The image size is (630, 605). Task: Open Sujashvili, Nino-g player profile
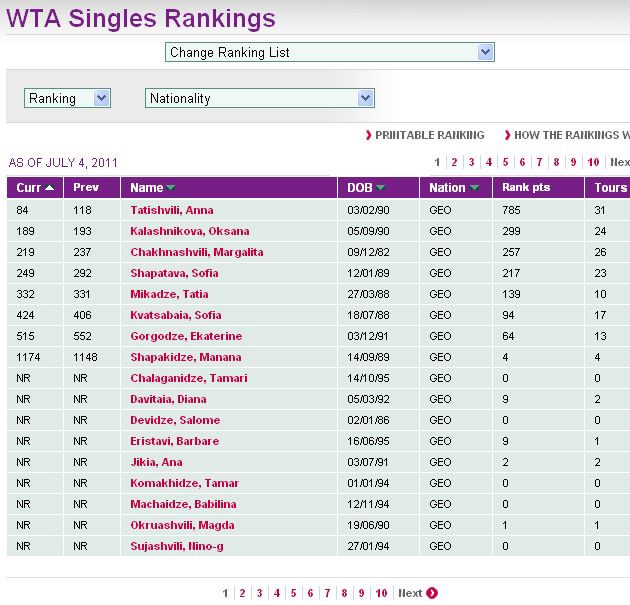(177, 546)
